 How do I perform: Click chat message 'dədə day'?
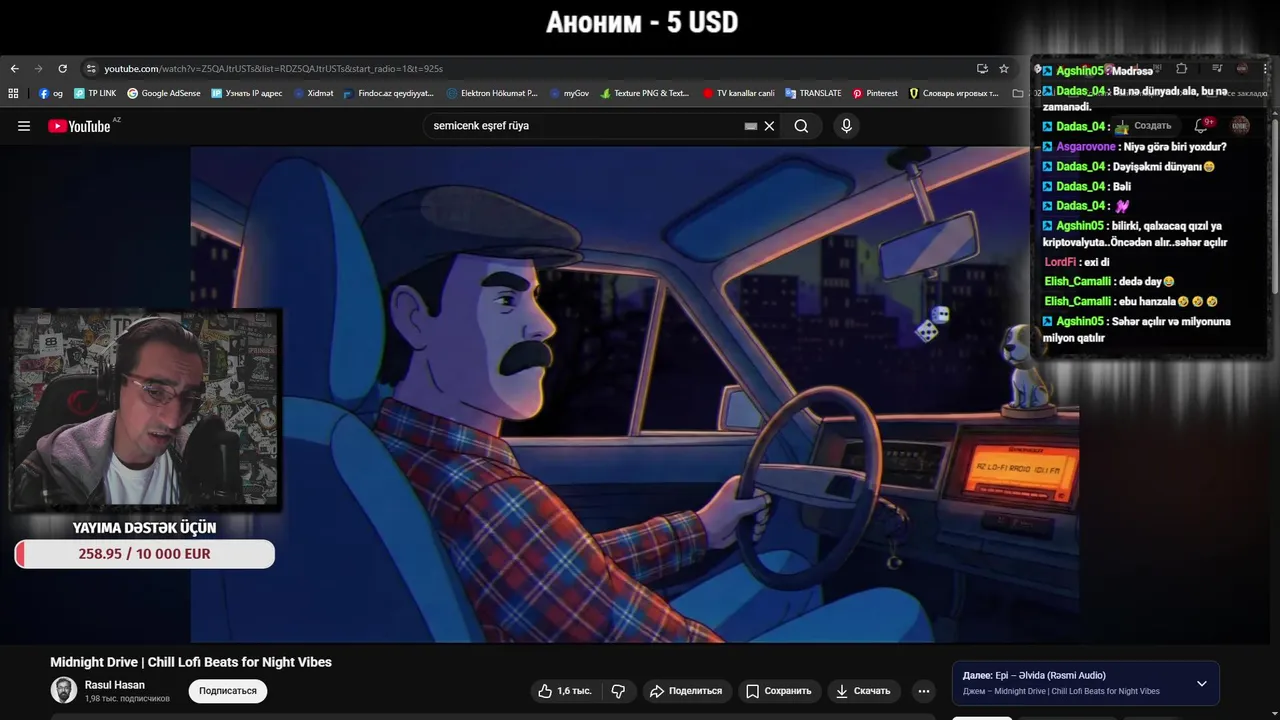pyautogui.click(x=1147, y=282)
